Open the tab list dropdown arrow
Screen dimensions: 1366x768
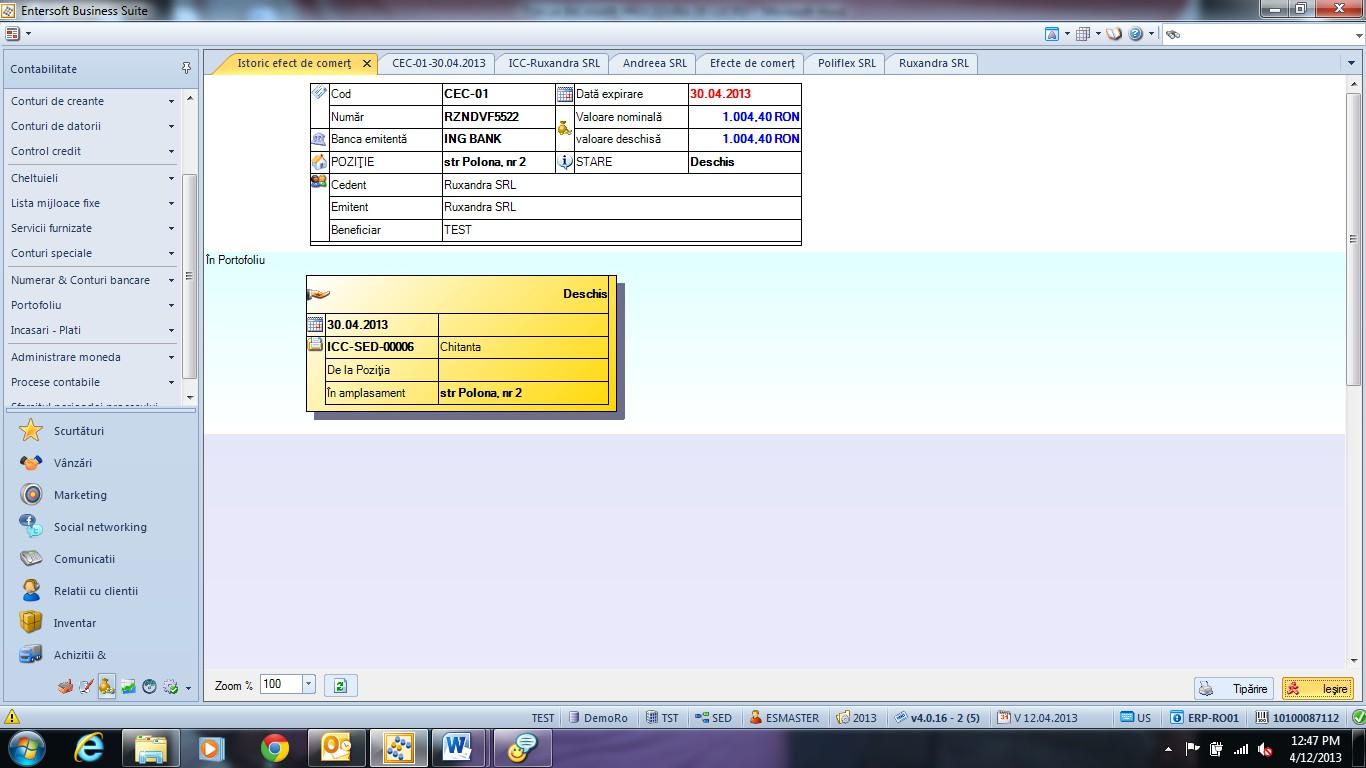pyautogui.click(x=1351, y=63)
